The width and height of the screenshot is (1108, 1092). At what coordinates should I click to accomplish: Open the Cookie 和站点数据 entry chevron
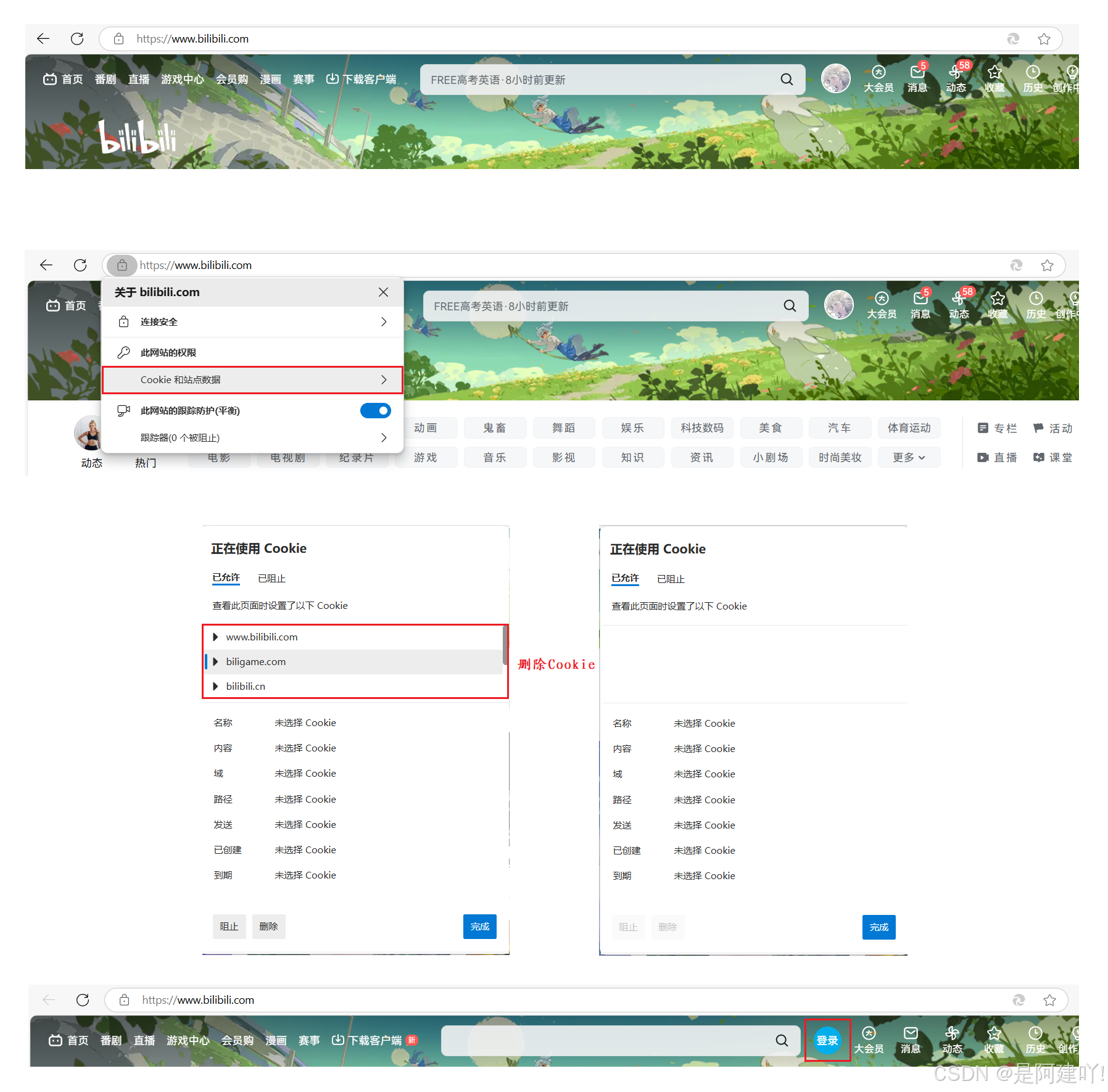pyautogui.click(x=384, y=380)
